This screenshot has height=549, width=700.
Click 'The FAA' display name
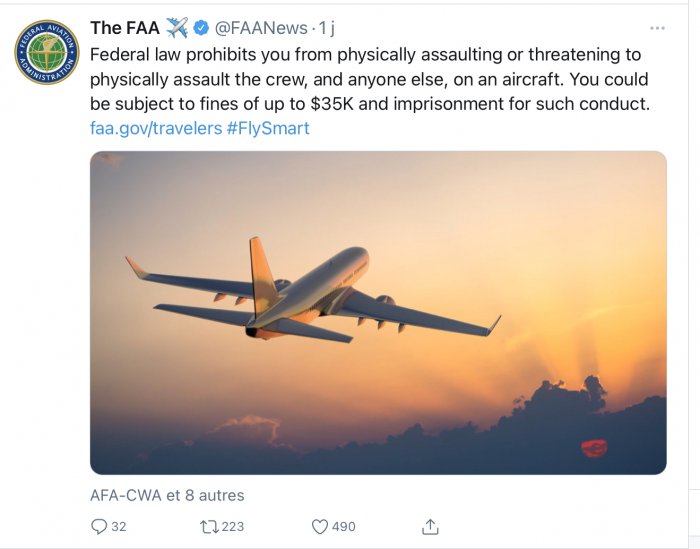tap(124, 28)
